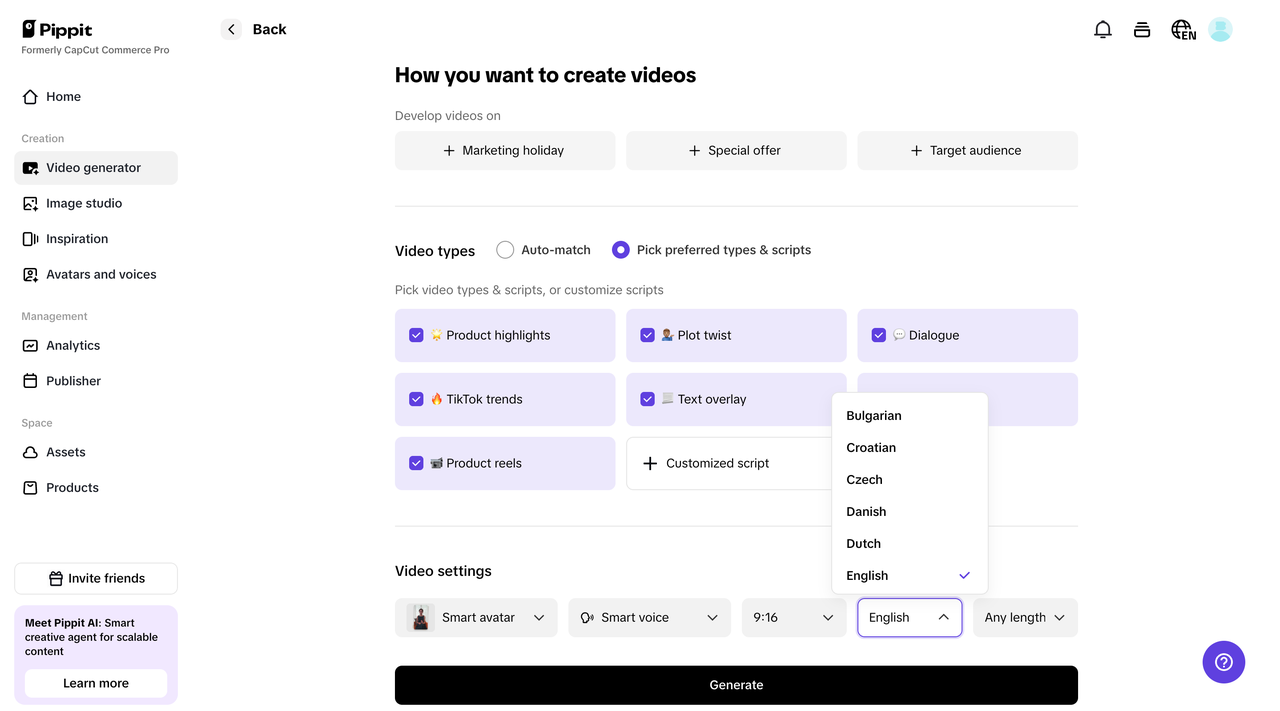Screen dimensions: 1280x711
Task: Open the Image studio sidebar icon
Action: click(84, 203)
